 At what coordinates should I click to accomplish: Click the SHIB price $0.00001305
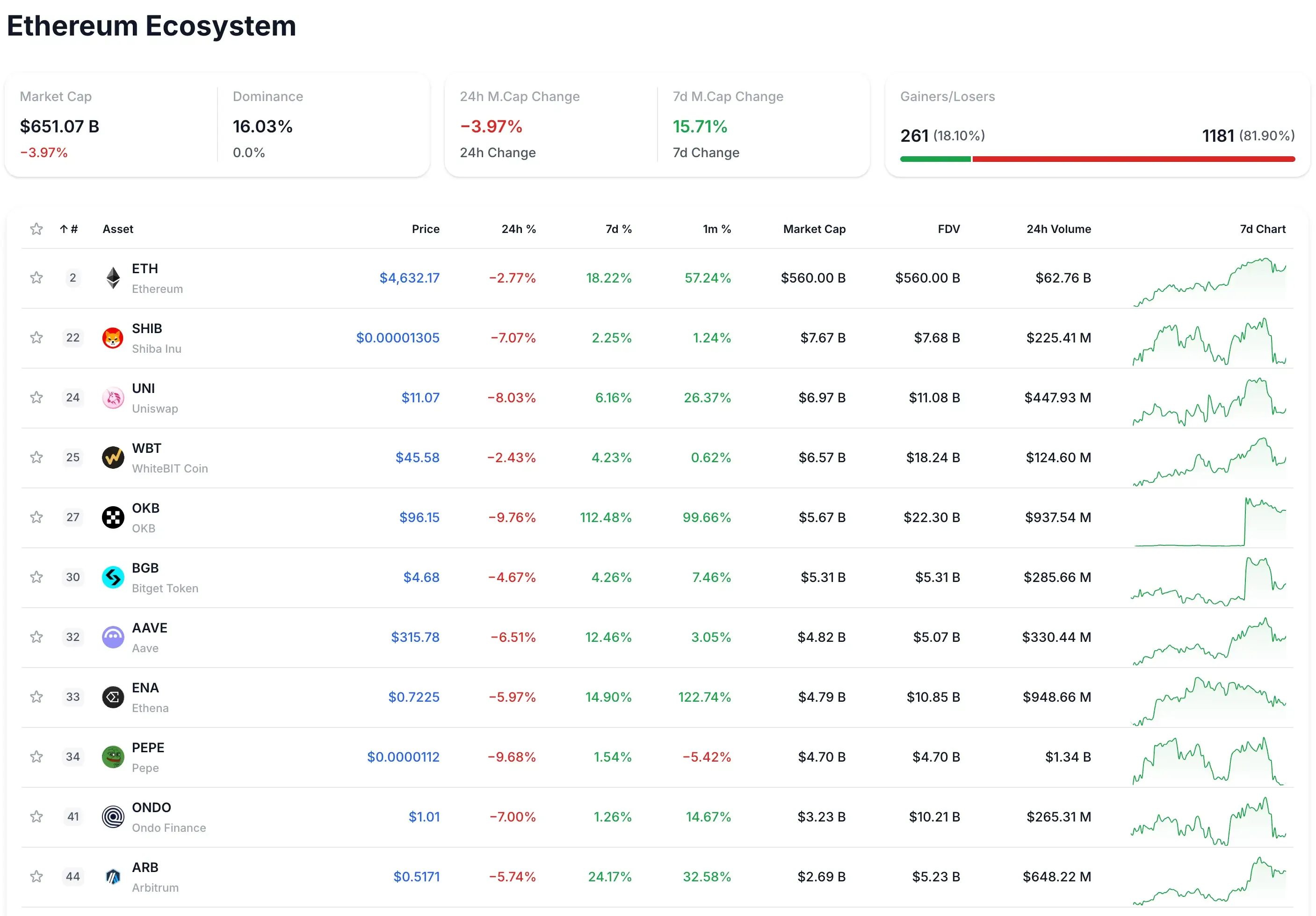[398, 338]
